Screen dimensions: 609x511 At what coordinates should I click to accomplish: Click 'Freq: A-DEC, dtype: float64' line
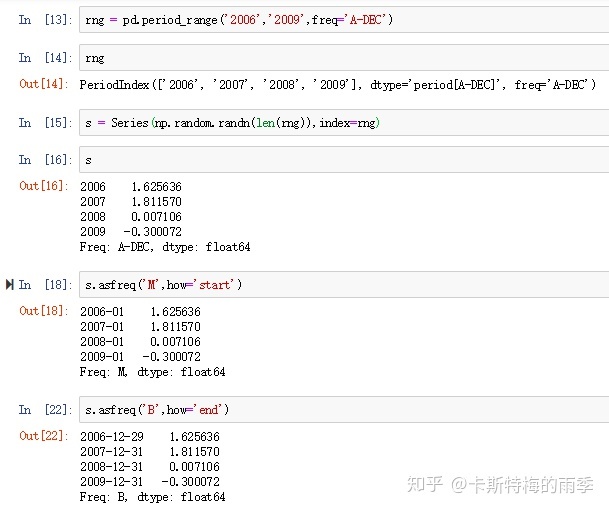[x=165, y=247]
